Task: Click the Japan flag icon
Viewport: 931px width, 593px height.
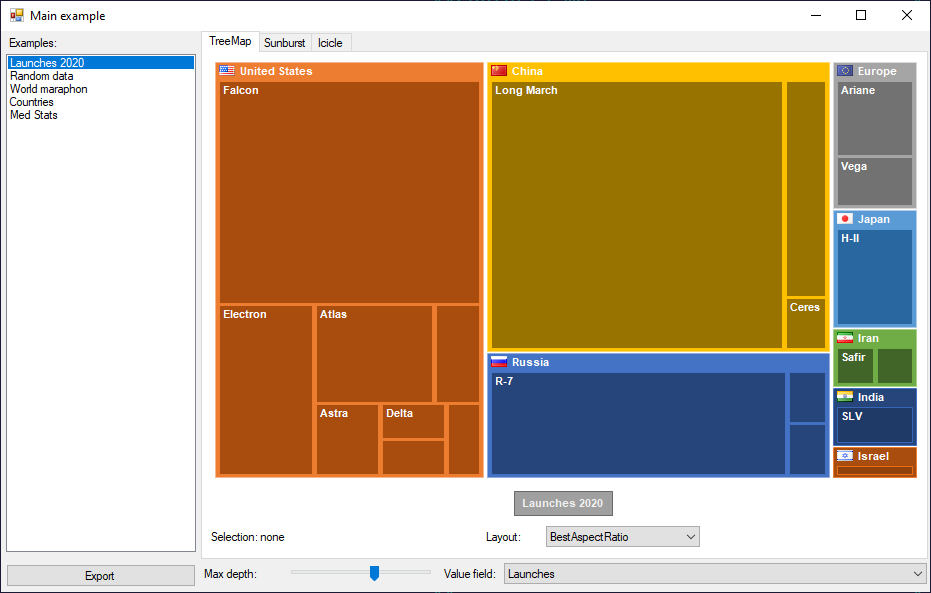Action: tap(843, 218)
